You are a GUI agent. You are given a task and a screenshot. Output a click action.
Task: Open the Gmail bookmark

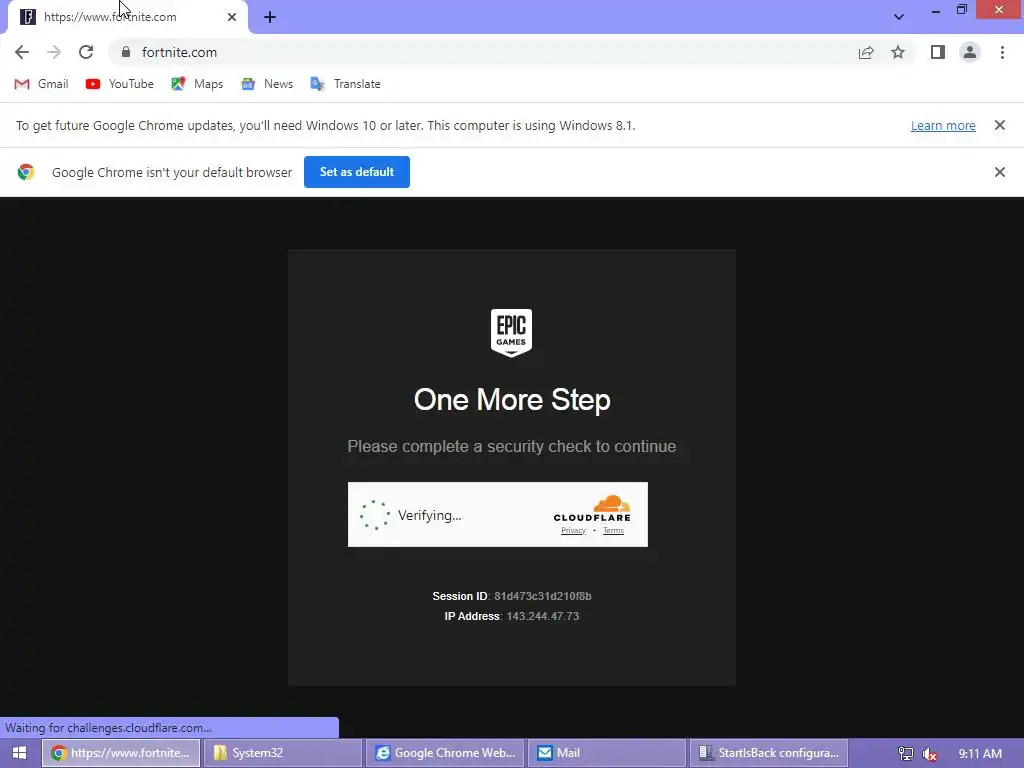tap(41, 84)
